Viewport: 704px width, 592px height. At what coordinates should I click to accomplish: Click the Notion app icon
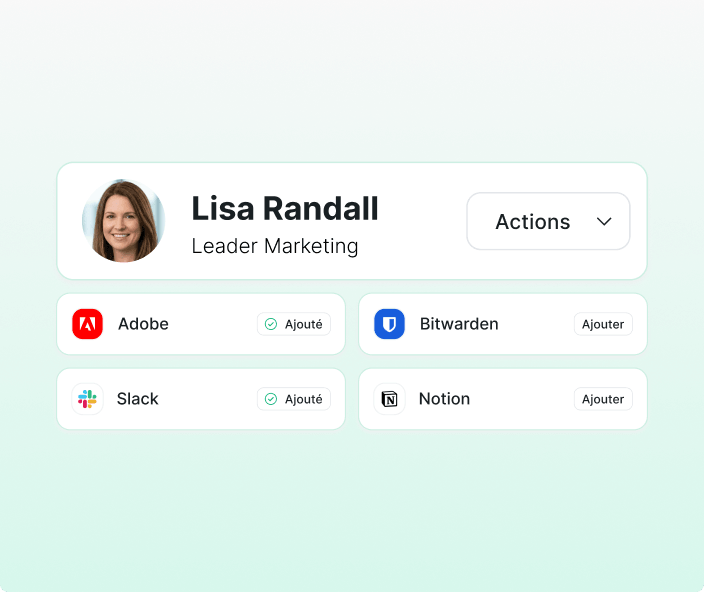coord(389,399)
